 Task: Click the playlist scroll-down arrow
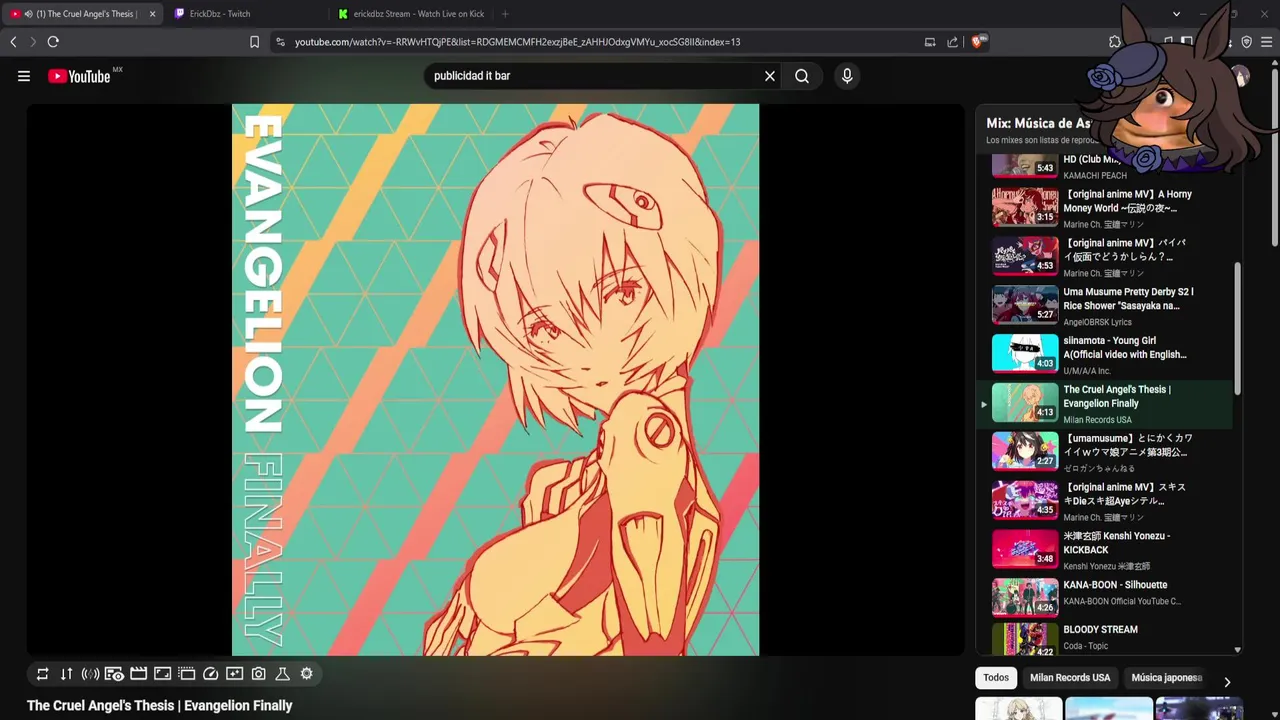pyautogui.click(x=1238, y=650)
